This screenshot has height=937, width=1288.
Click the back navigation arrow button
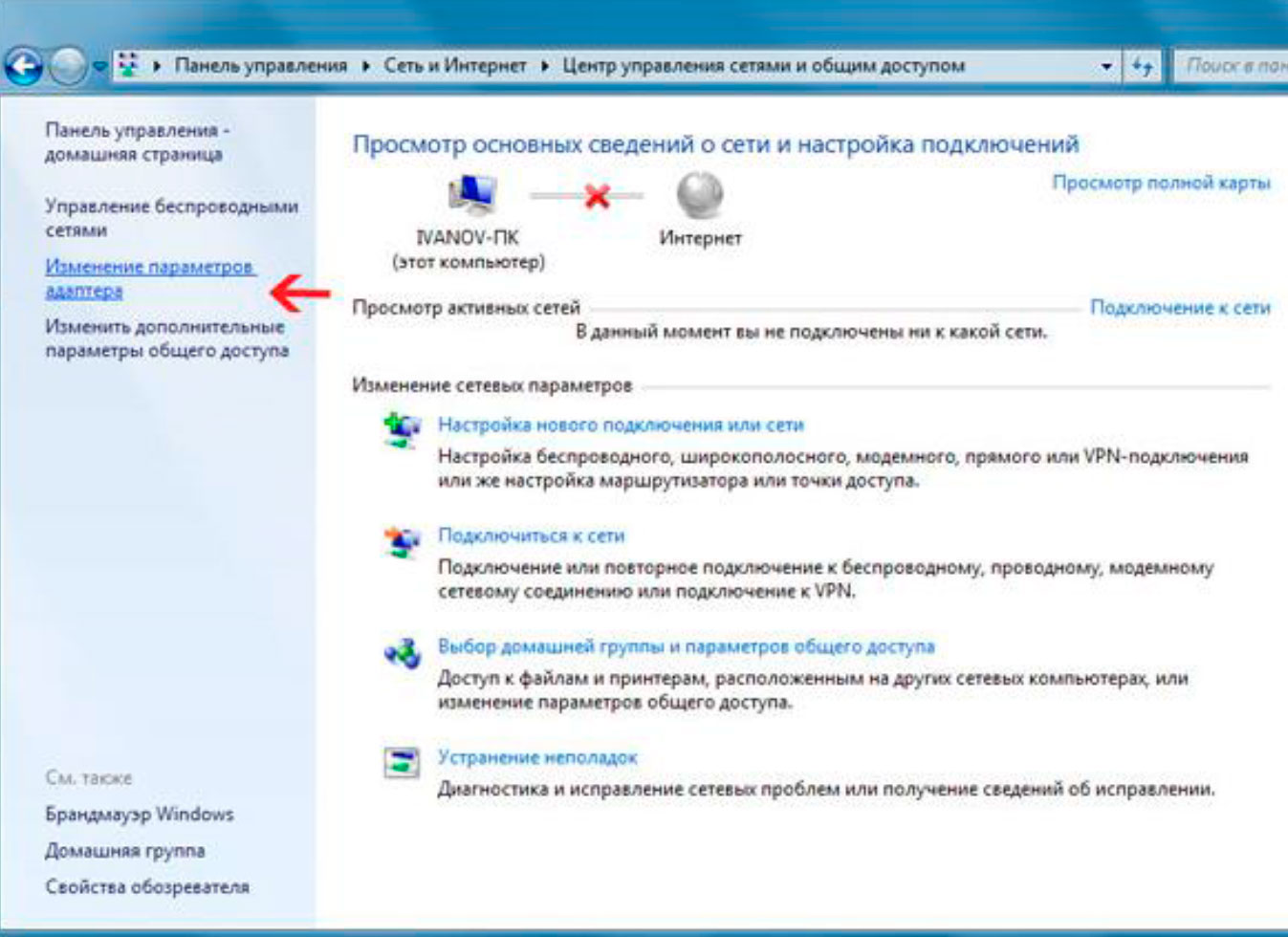pos(24,67)
